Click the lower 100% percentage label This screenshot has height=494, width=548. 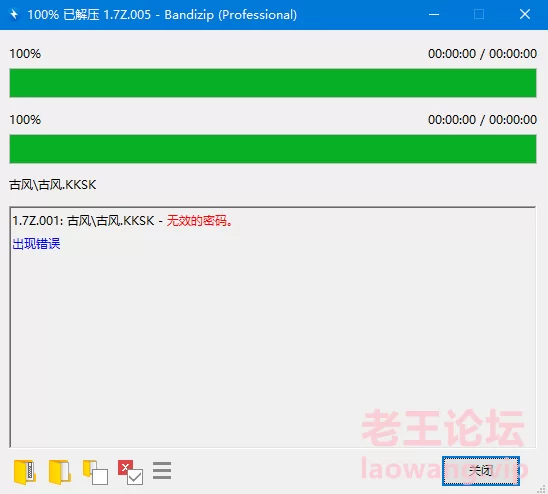[x=25, y=120]
